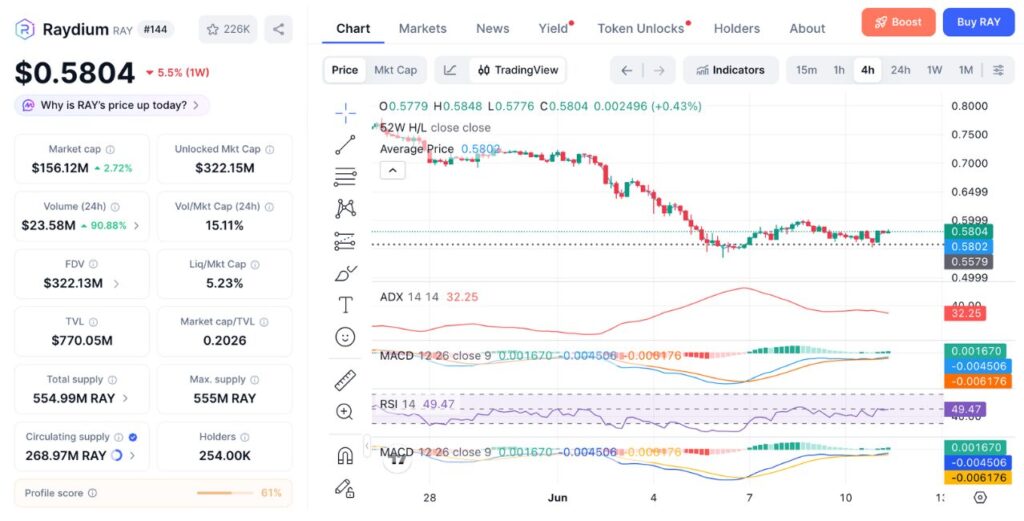Set the 1W time interval
Viewport: 1024px width, 521px height.
click(935, 71)
